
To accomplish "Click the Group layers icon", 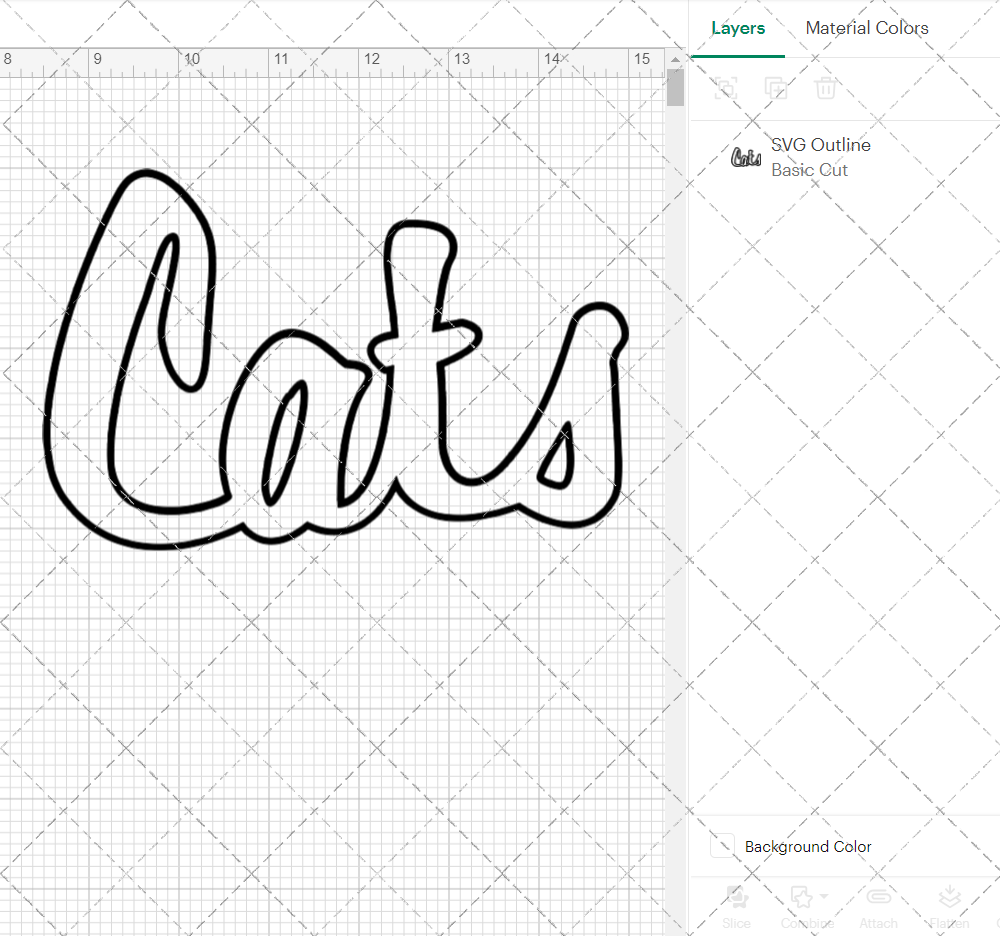I will coord(726,88).
